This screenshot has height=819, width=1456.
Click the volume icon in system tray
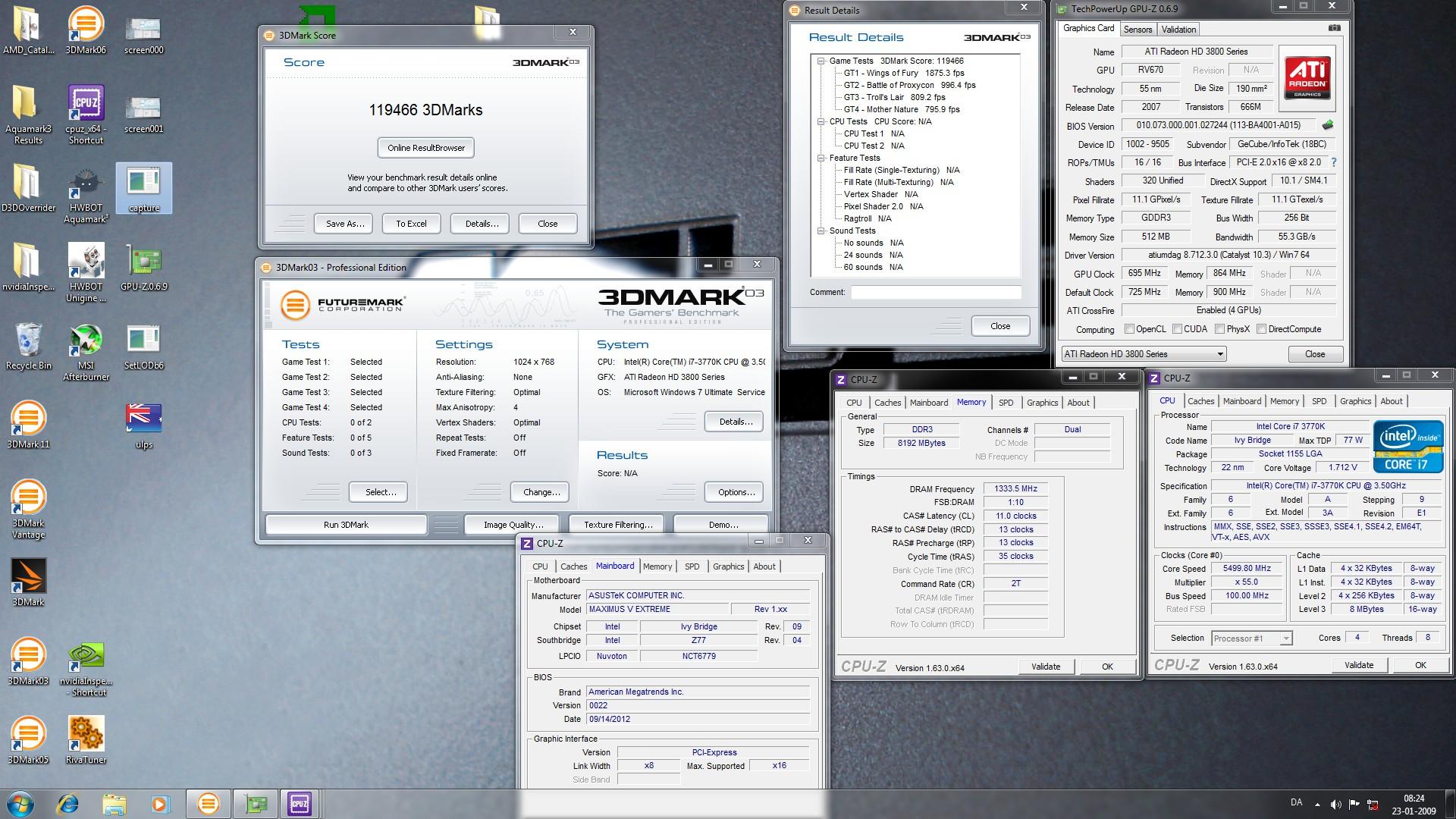click(x=1335, y=805)
